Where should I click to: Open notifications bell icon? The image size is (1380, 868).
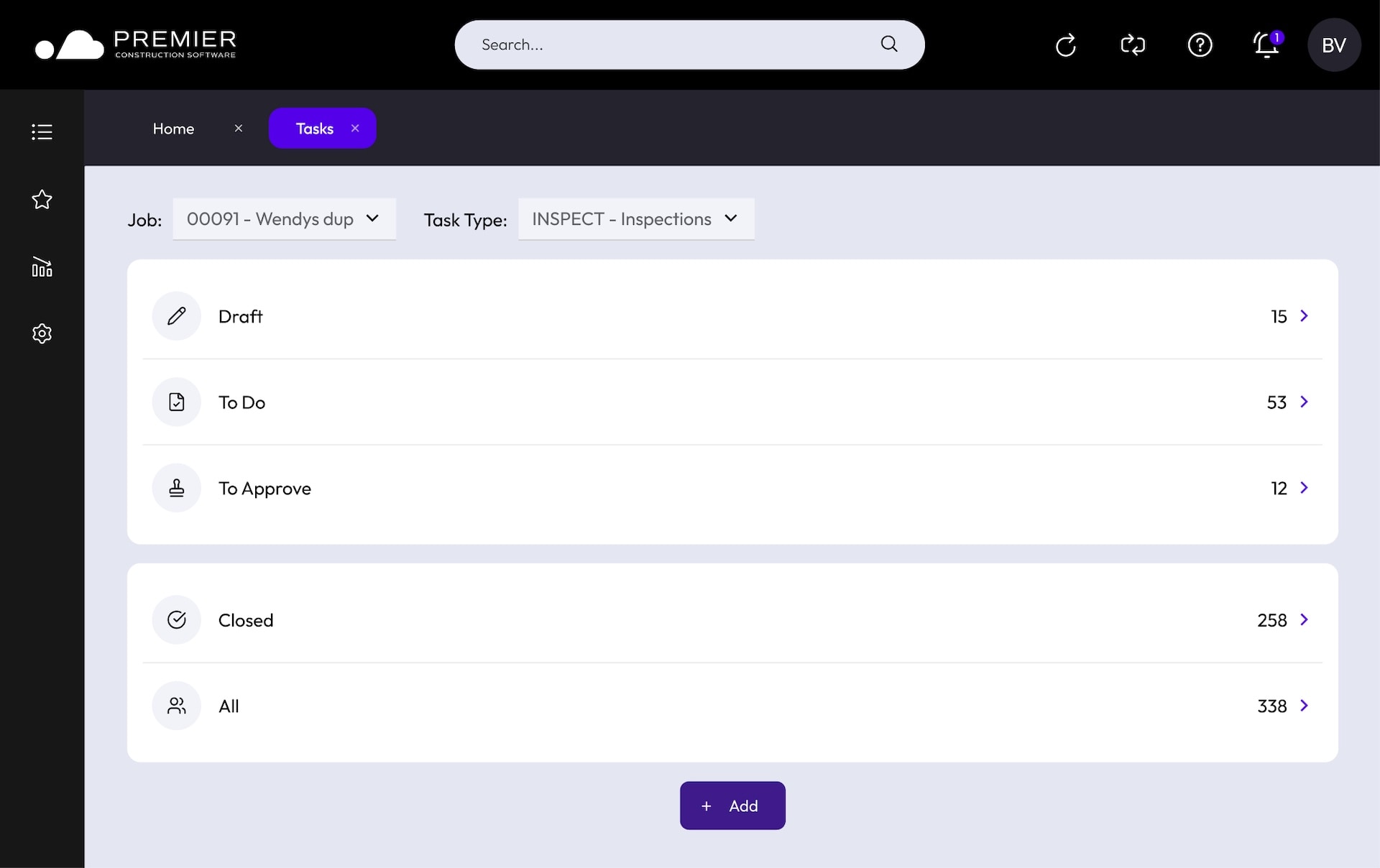click(1266, 45)
